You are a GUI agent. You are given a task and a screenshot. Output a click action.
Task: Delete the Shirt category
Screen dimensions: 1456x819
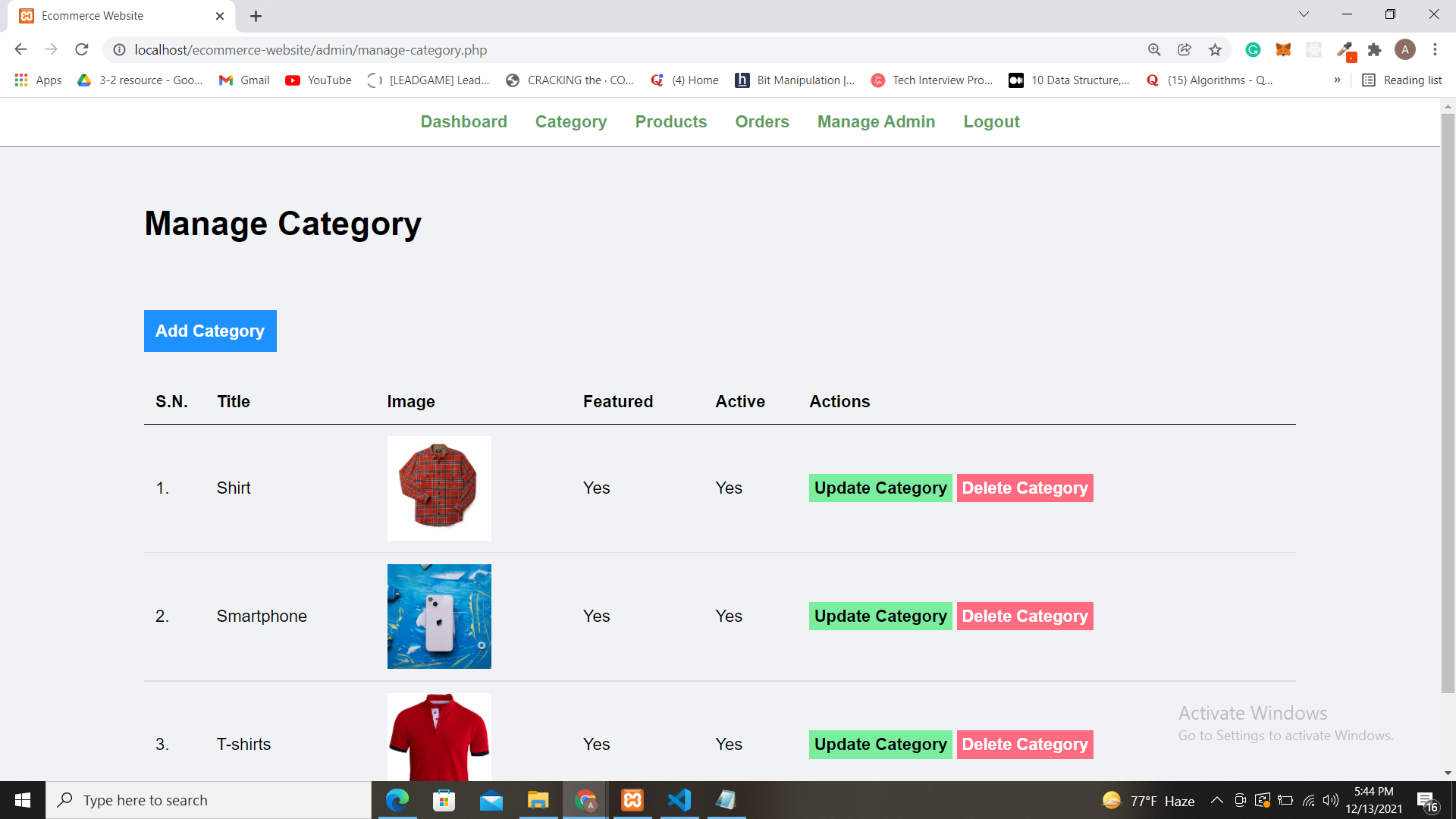1025,488
